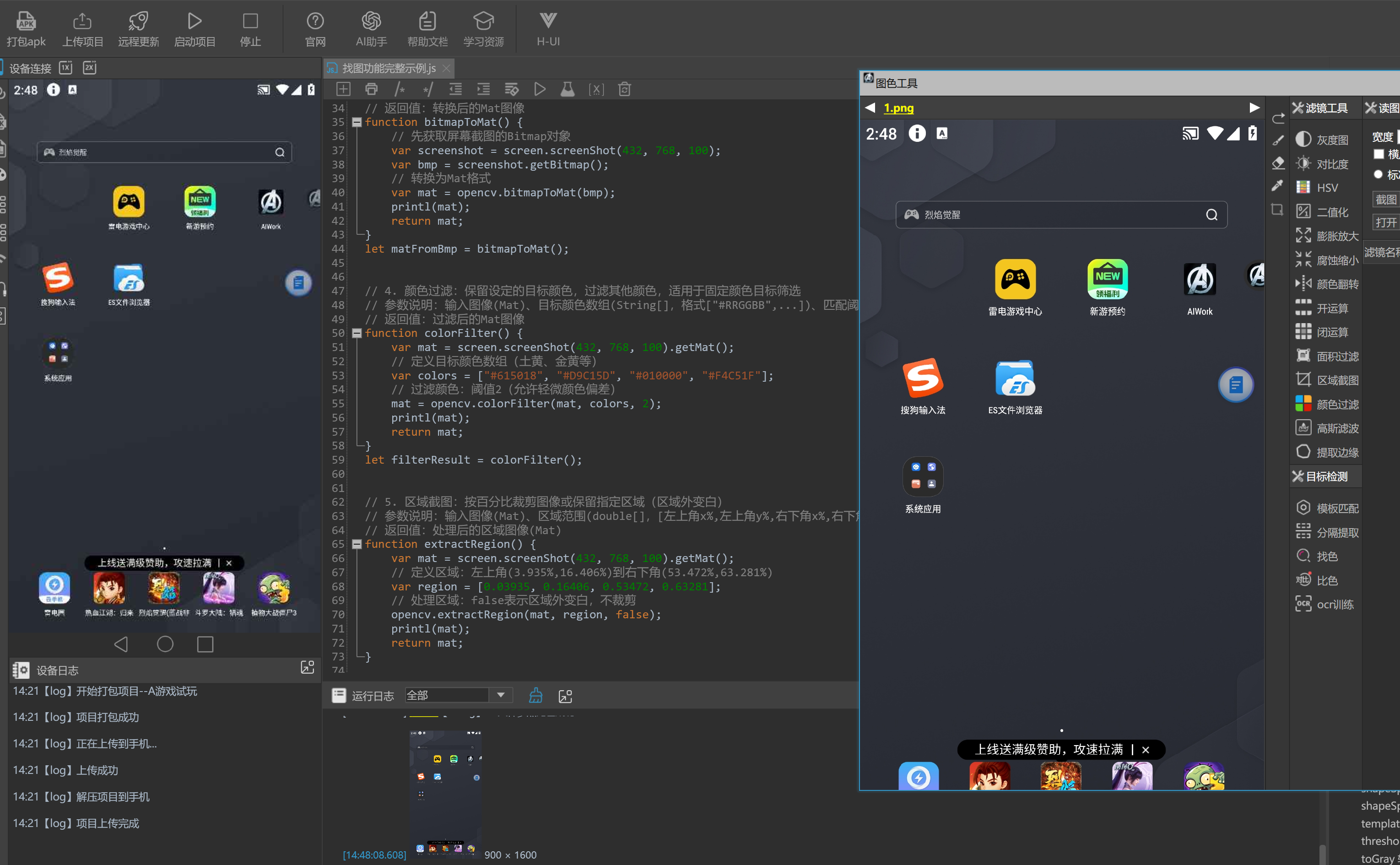
Task: Collapse the bitmapToMat function fold marker
Action: pos(357,122)
